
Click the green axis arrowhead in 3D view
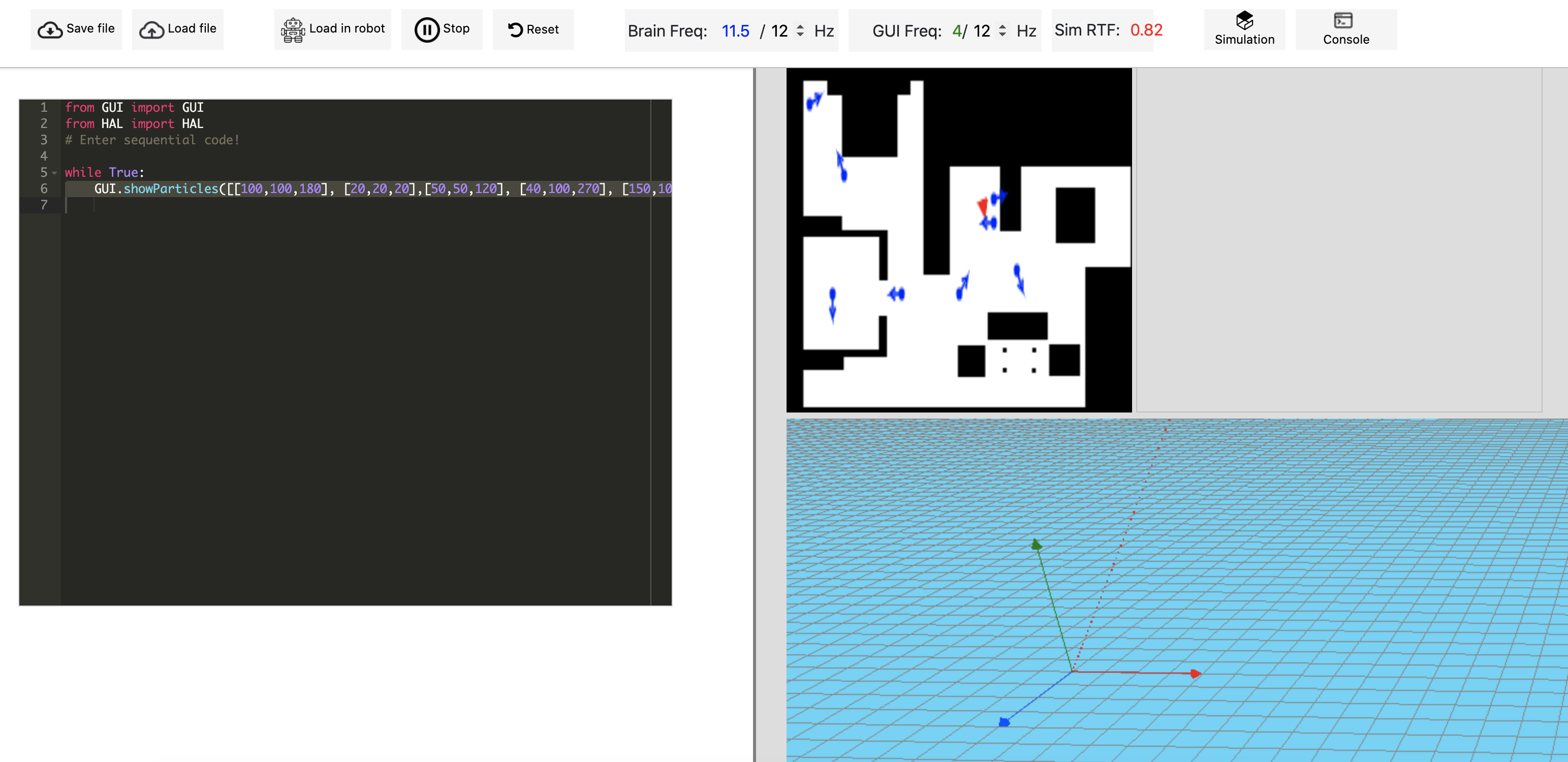point(1036,544)
